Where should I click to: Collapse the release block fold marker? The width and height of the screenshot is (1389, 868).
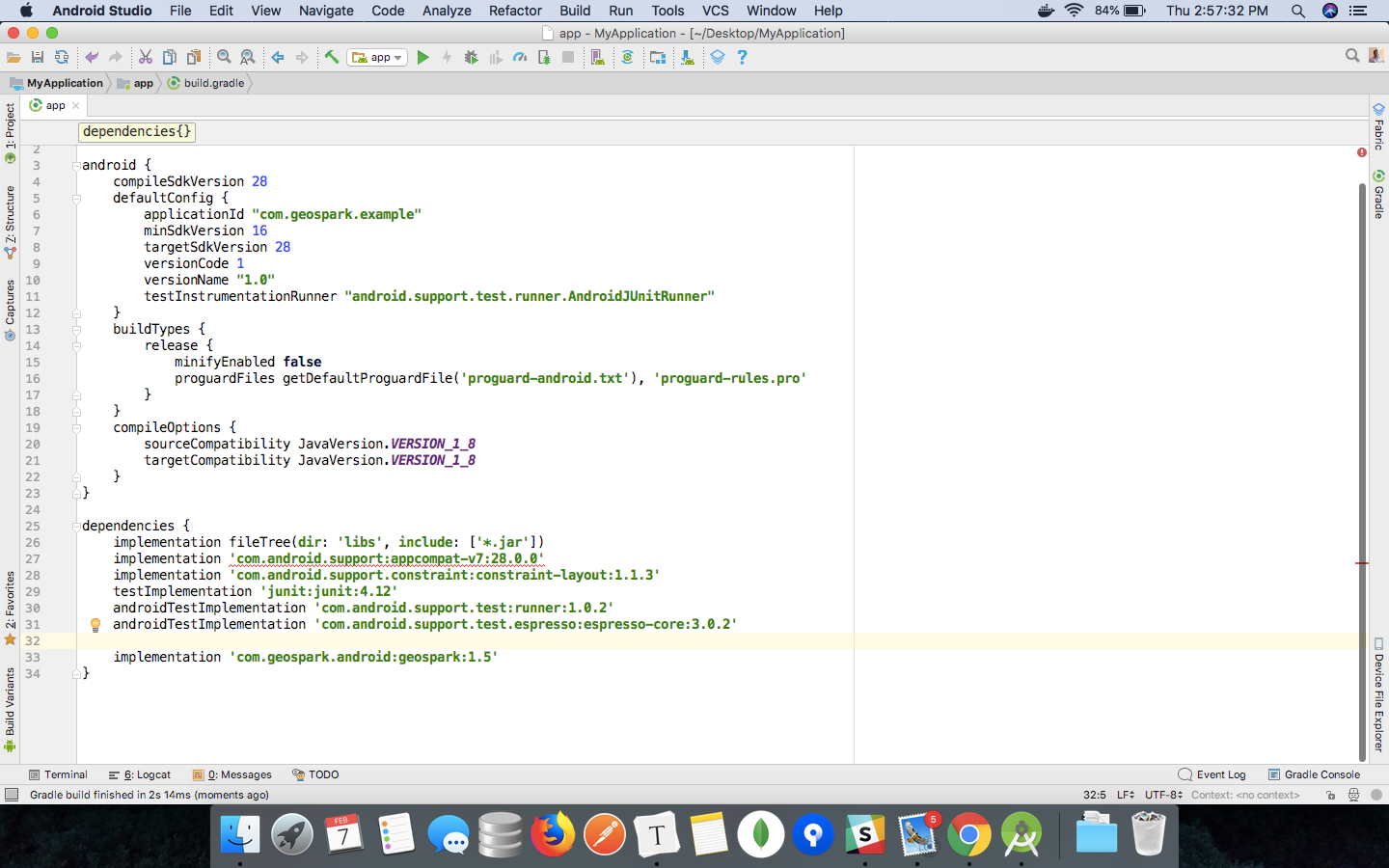(76, 346)
